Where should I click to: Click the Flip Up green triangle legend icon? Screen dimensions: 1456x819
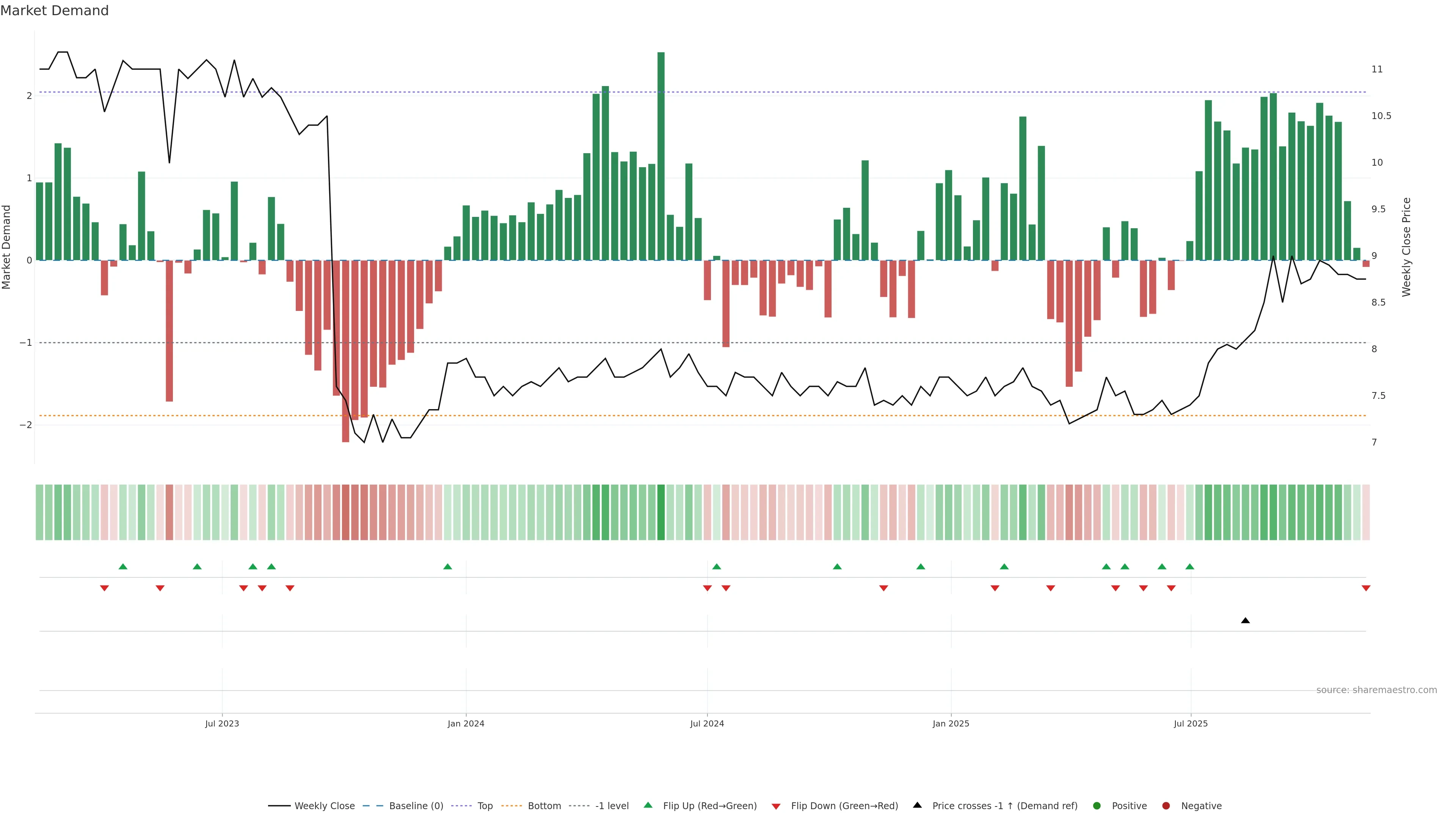[x=648, y=805]
